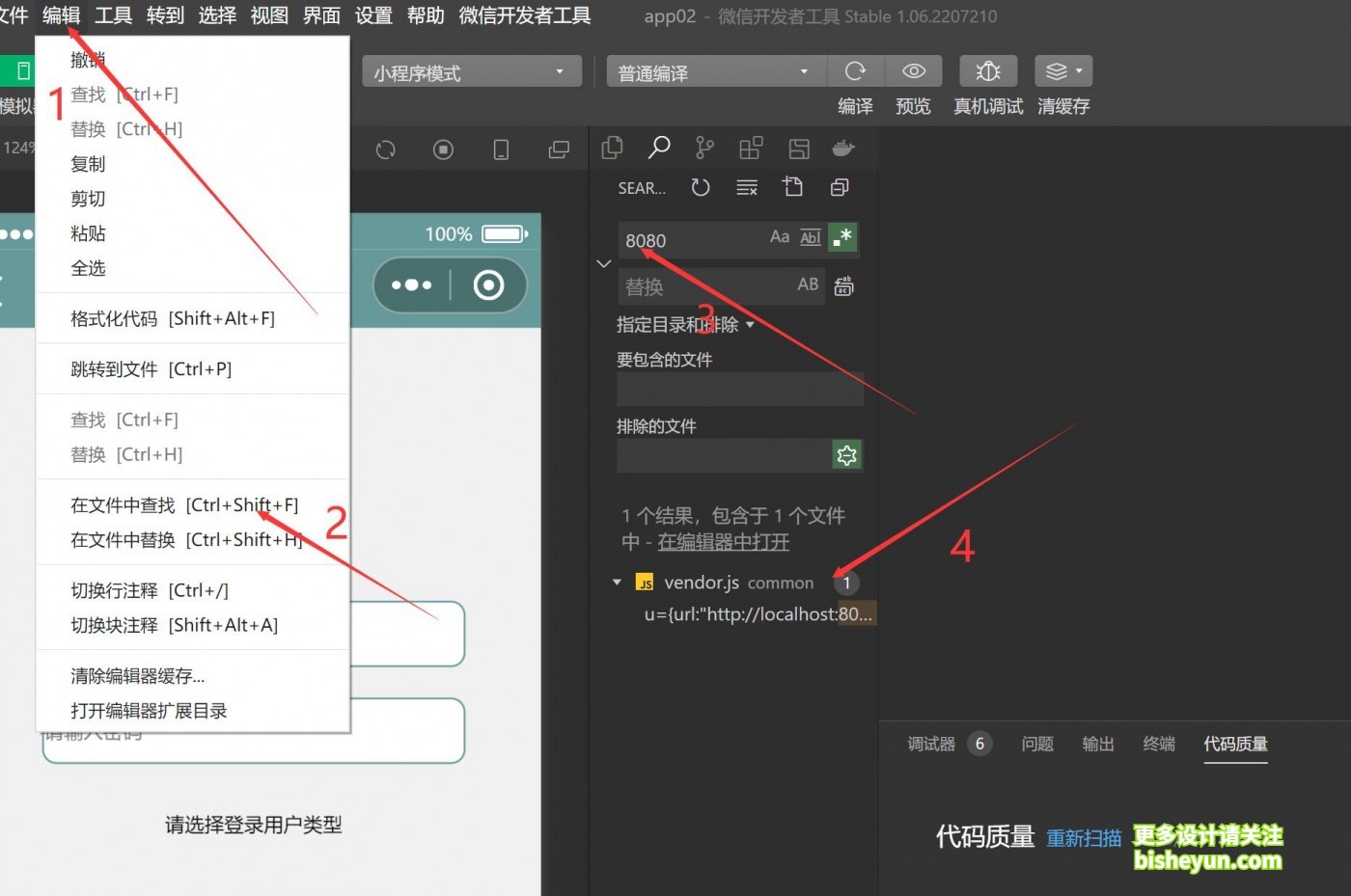This screenshot has height=896, width=1351.
Task: Click simulator phone device icon
Action: point(501,149)
